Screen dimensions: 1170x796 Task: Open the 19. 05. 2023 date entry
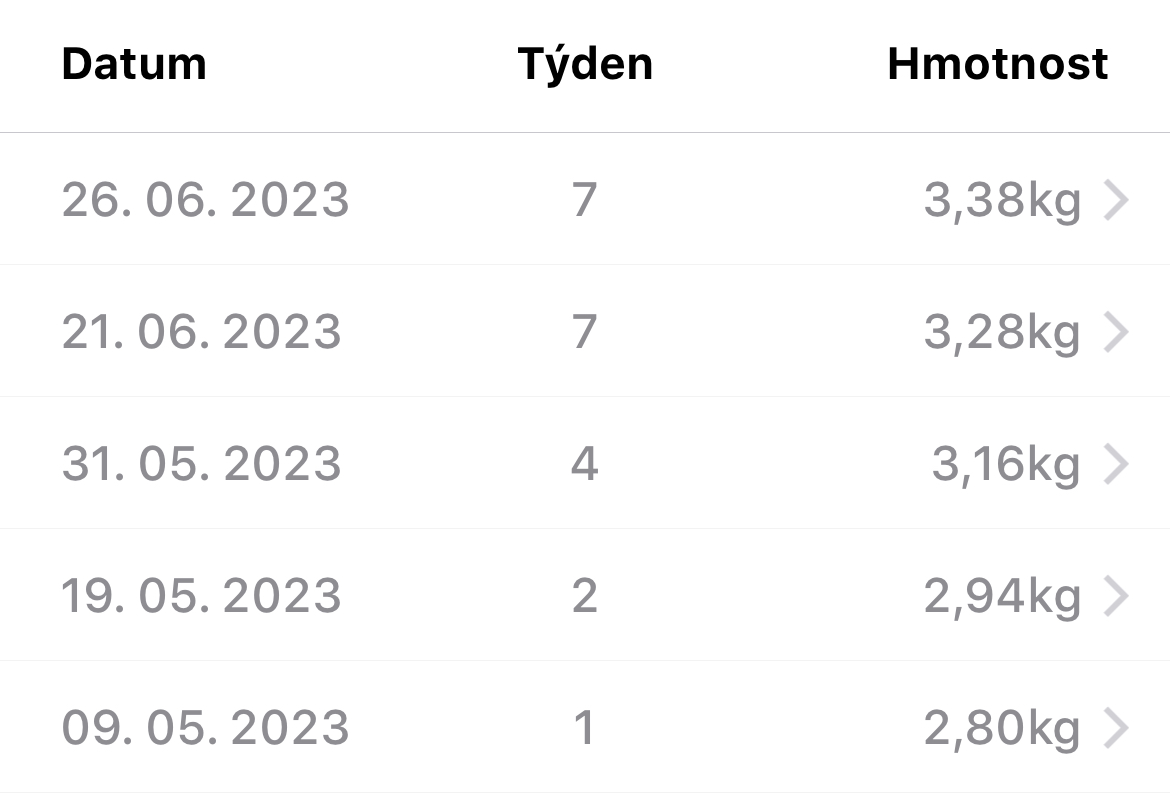tap(201, 596)
